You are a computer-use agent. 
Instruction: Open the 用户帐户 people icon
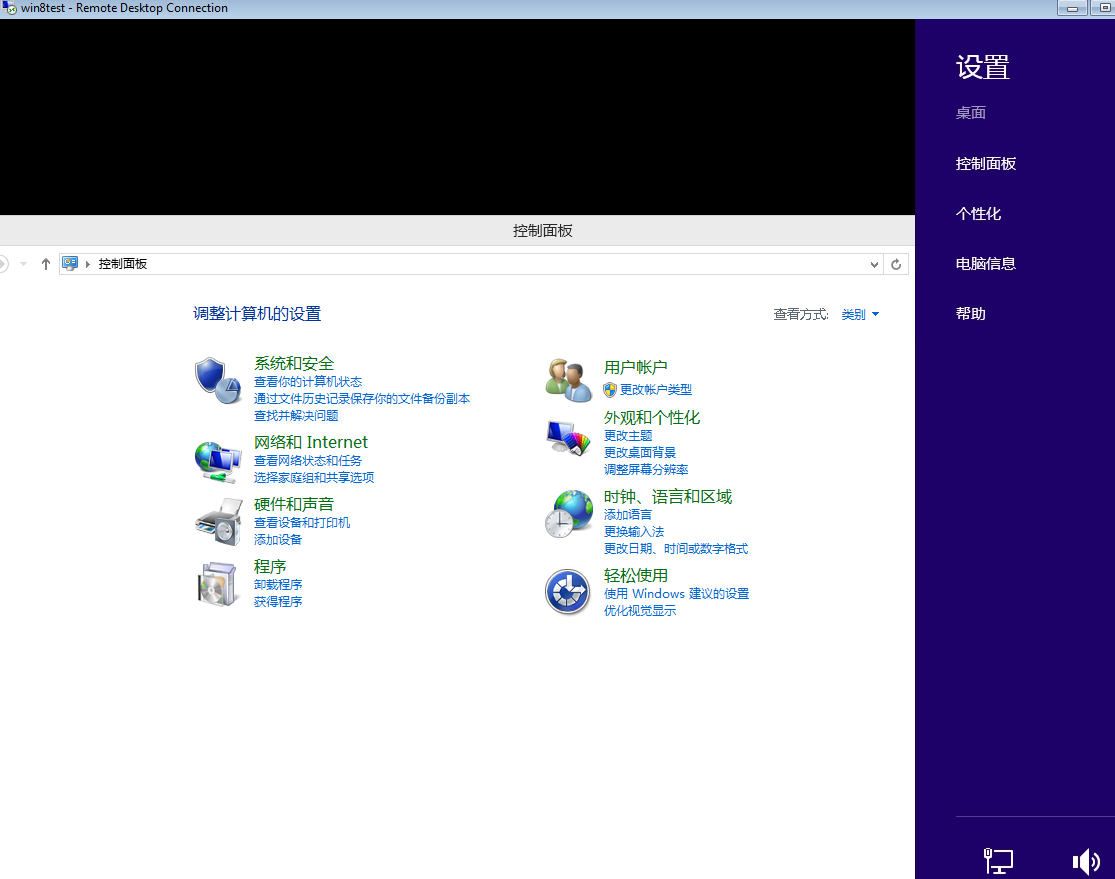tap(568, 380)
